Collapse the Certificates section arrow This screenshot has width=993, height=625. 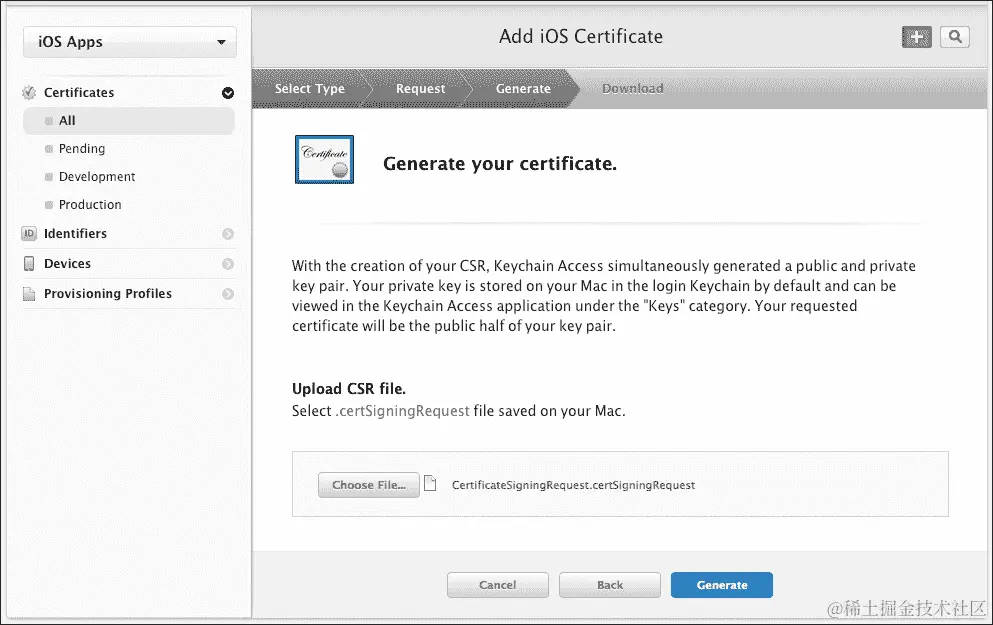pos(228,93)
